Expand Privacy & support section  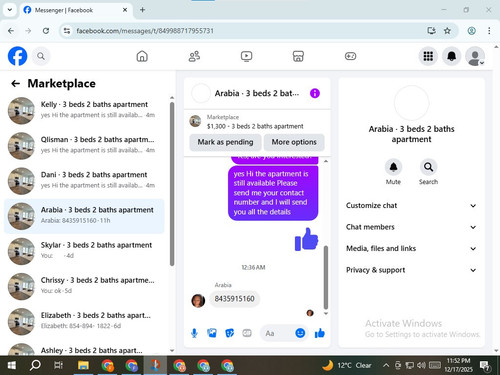(x=411, y=270)
